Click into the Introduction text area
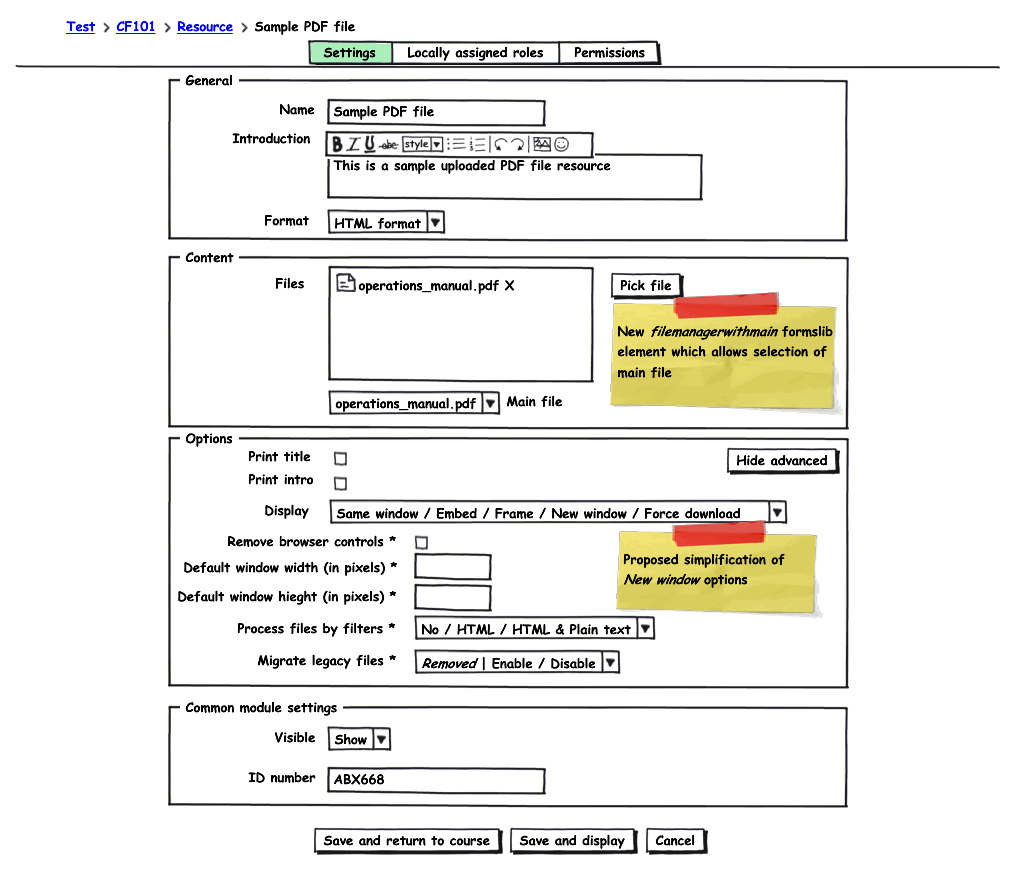 click(x=514, y=177)
